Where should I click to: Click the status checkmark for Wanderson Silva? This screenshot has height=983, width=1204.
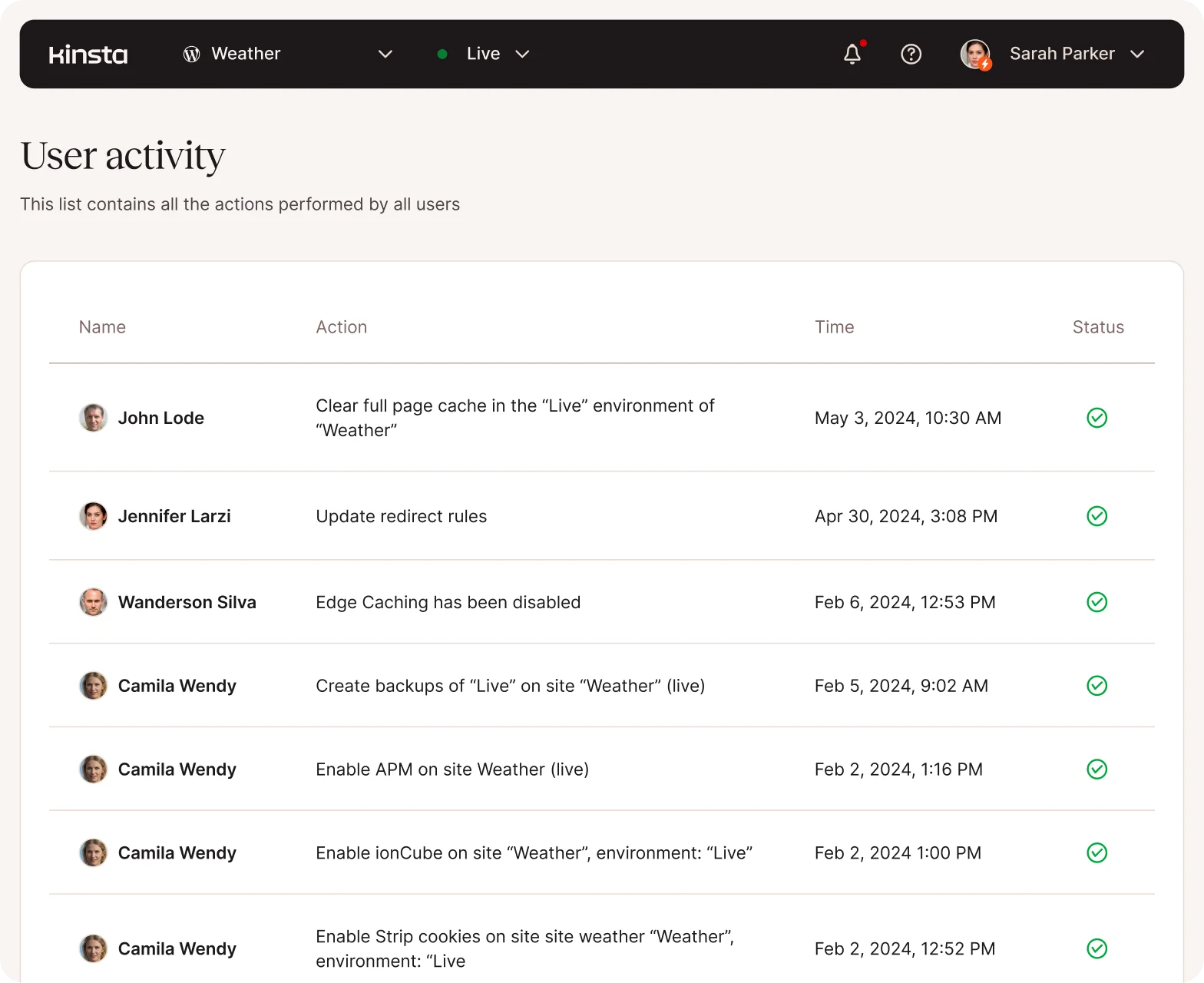pyautogui.click(x=1096, y=602)
